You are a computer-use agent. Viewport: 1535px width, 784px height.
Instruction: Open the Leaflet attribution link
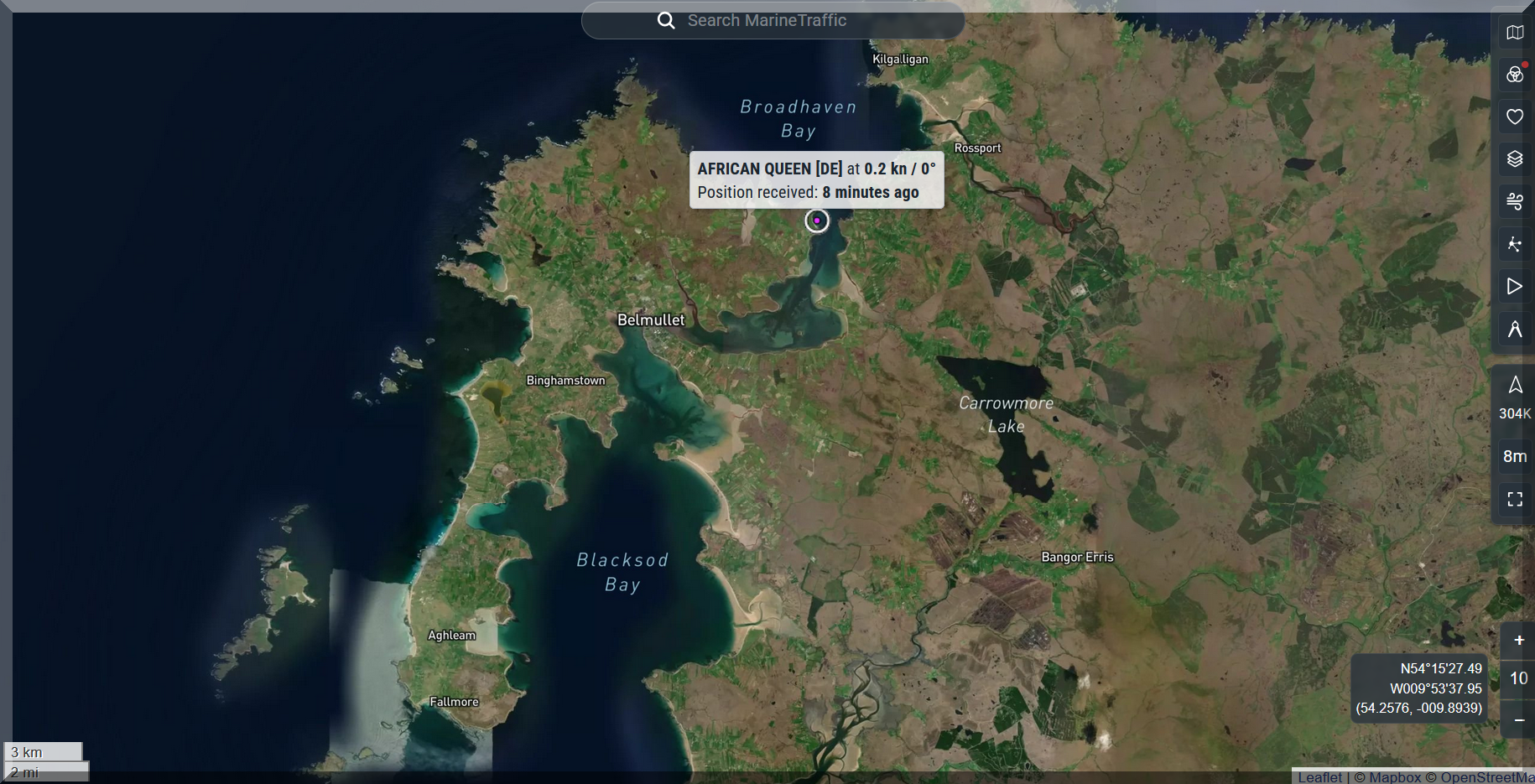pos(1319,777)
